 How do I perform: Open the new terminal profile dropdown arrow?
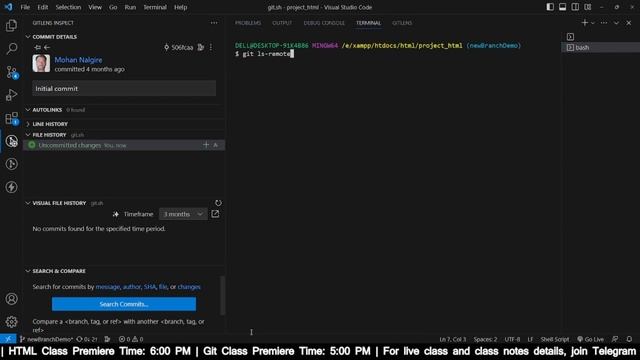point(593,23)
